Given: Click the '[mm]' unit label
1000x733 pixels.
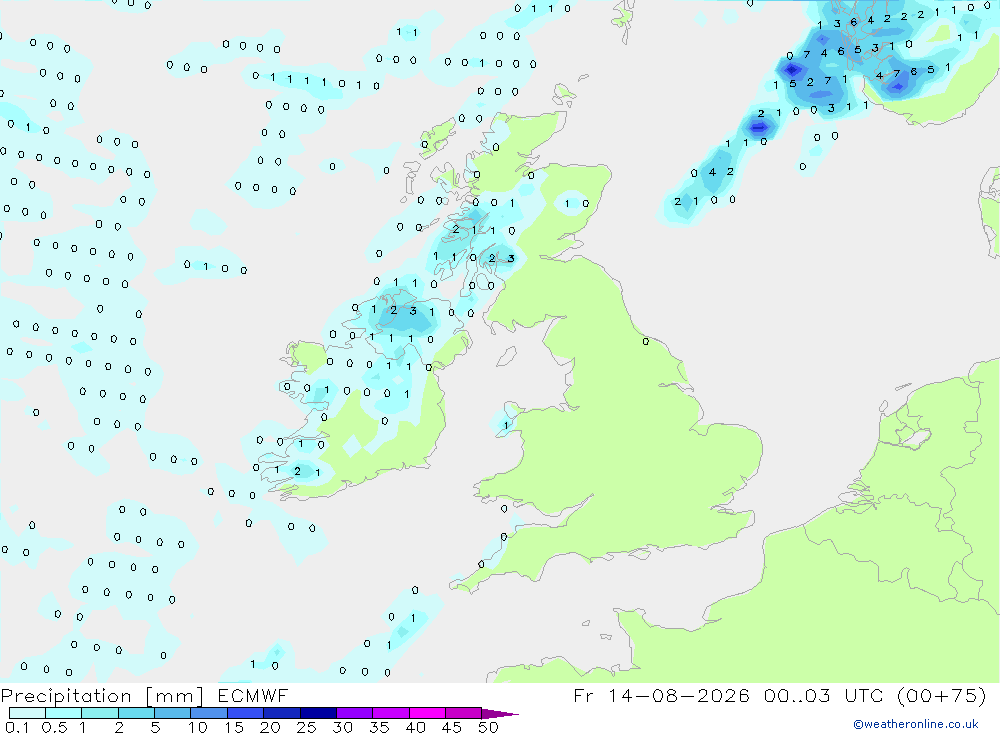Looking at the screenshot, I should [175, 696].
